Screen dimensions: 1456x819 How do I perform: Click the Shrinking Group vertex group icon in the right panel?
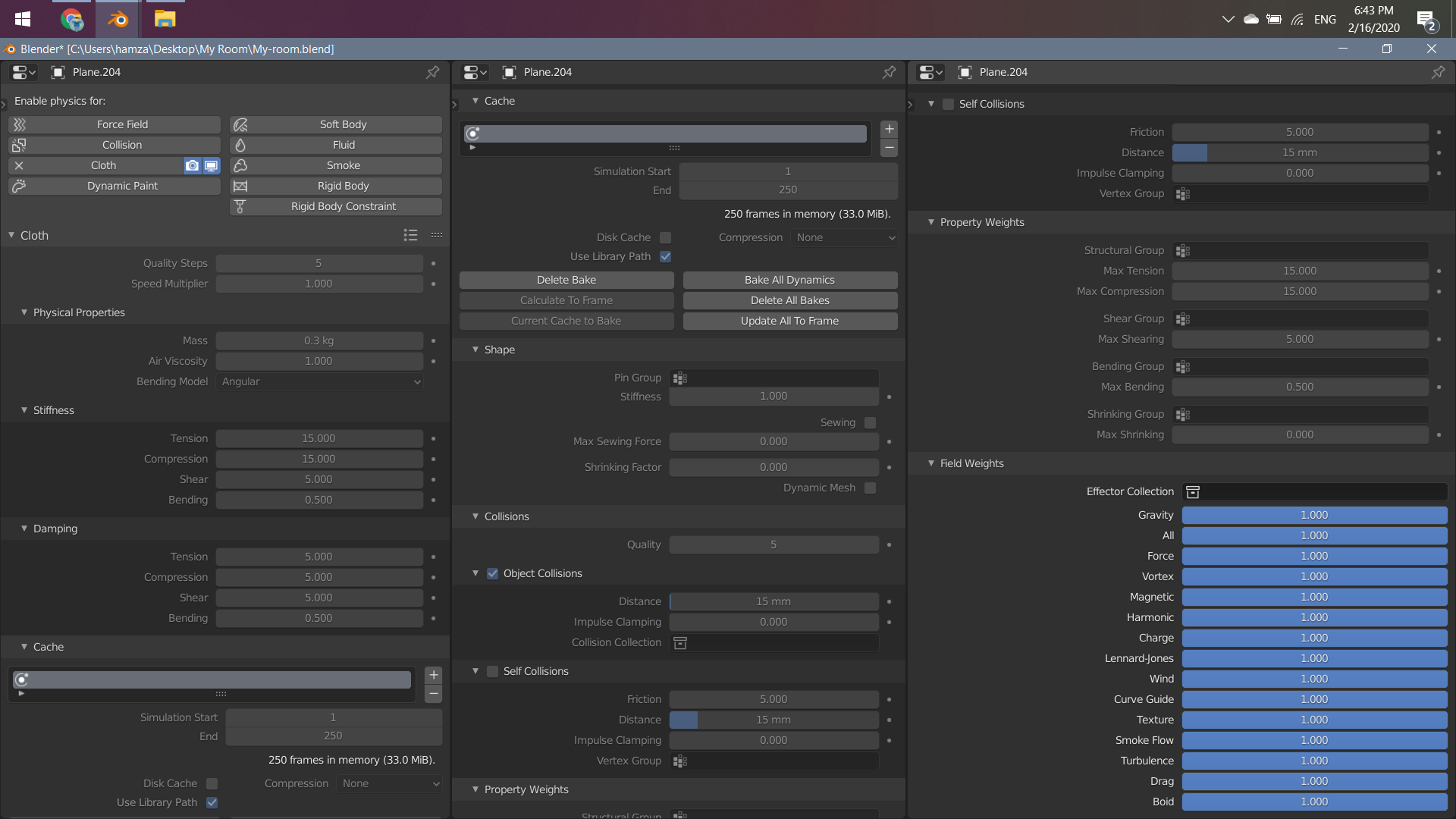coord(1183,414)
